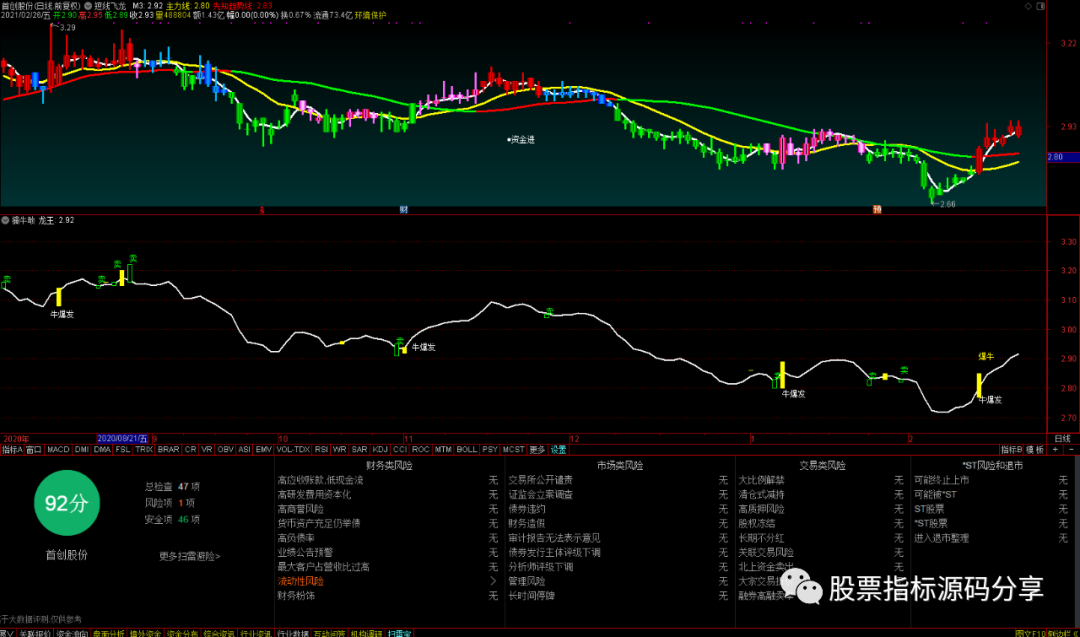Select the MCST indicator tab
The height and width of the screenshot is (637, 1080).
coord(514,450)
